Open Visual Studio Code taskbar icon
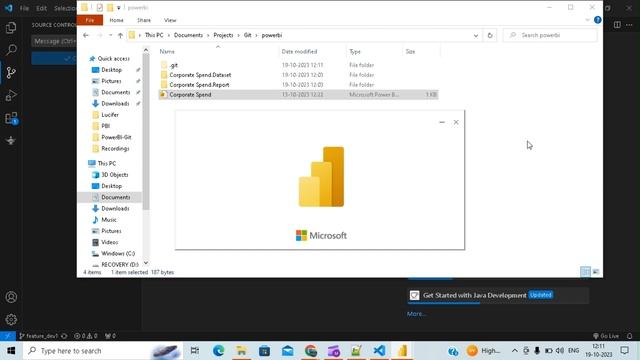The width and height of the screenshot is (640, 360). [379, 351]
